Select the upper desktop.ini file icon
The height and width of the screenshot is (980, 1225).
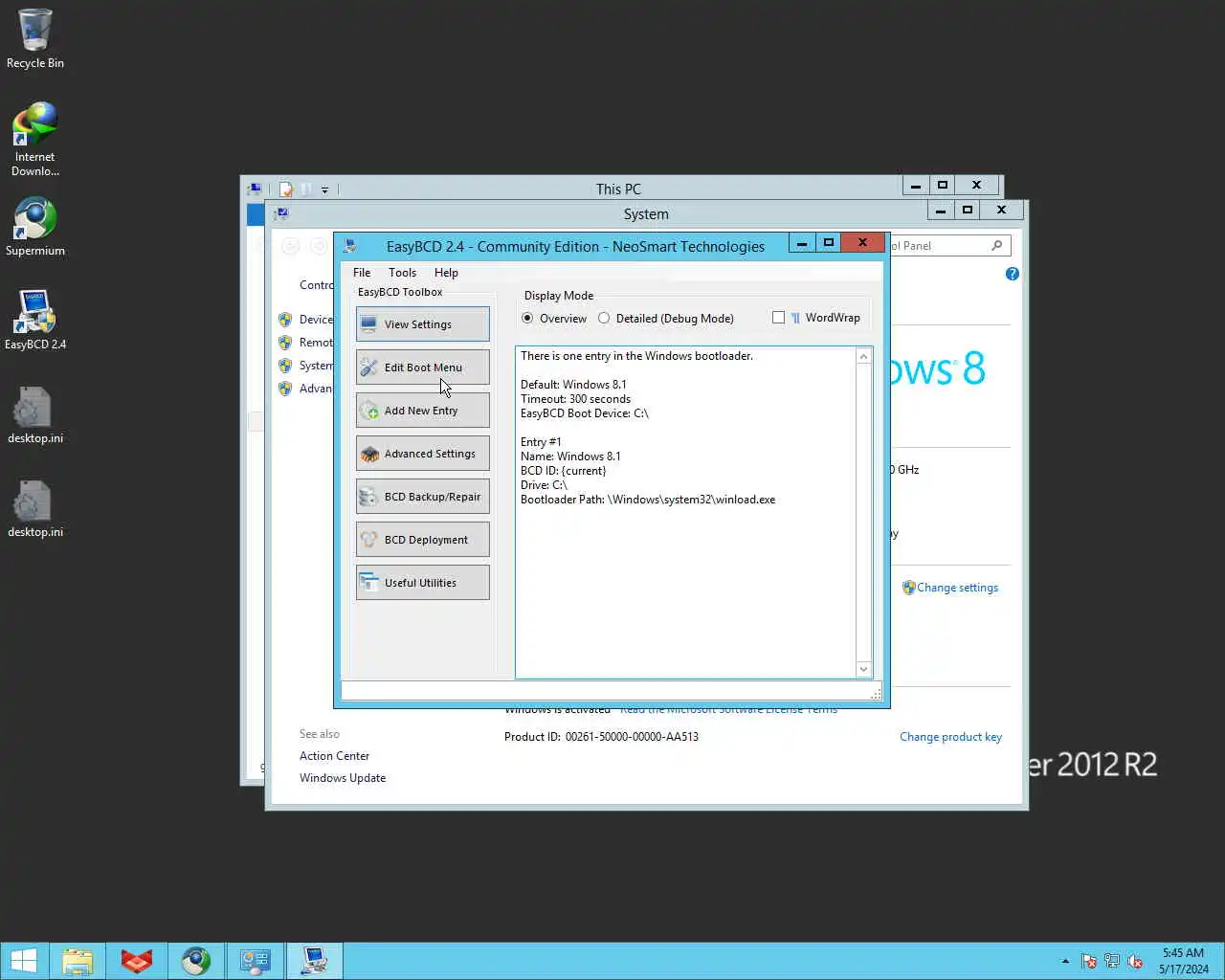coord(35,414)
